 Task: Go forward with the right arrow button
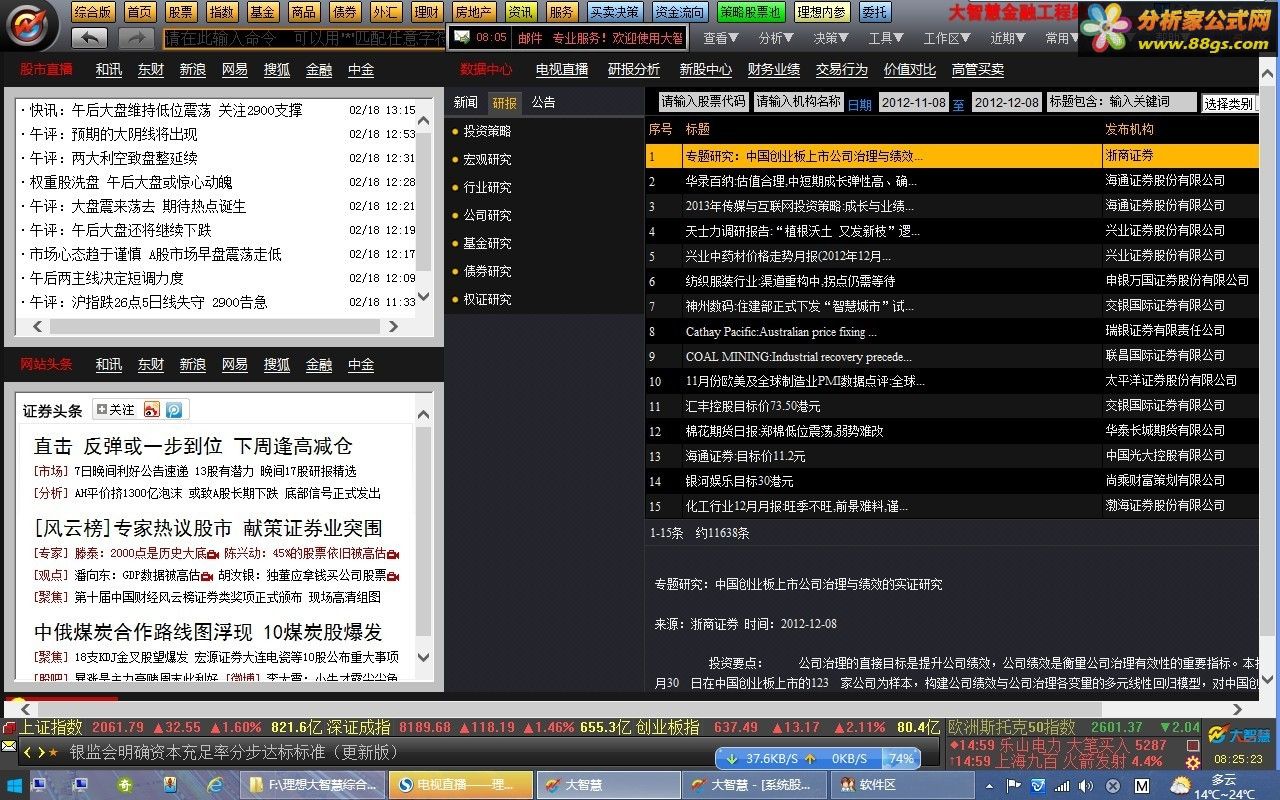(136, 38)
